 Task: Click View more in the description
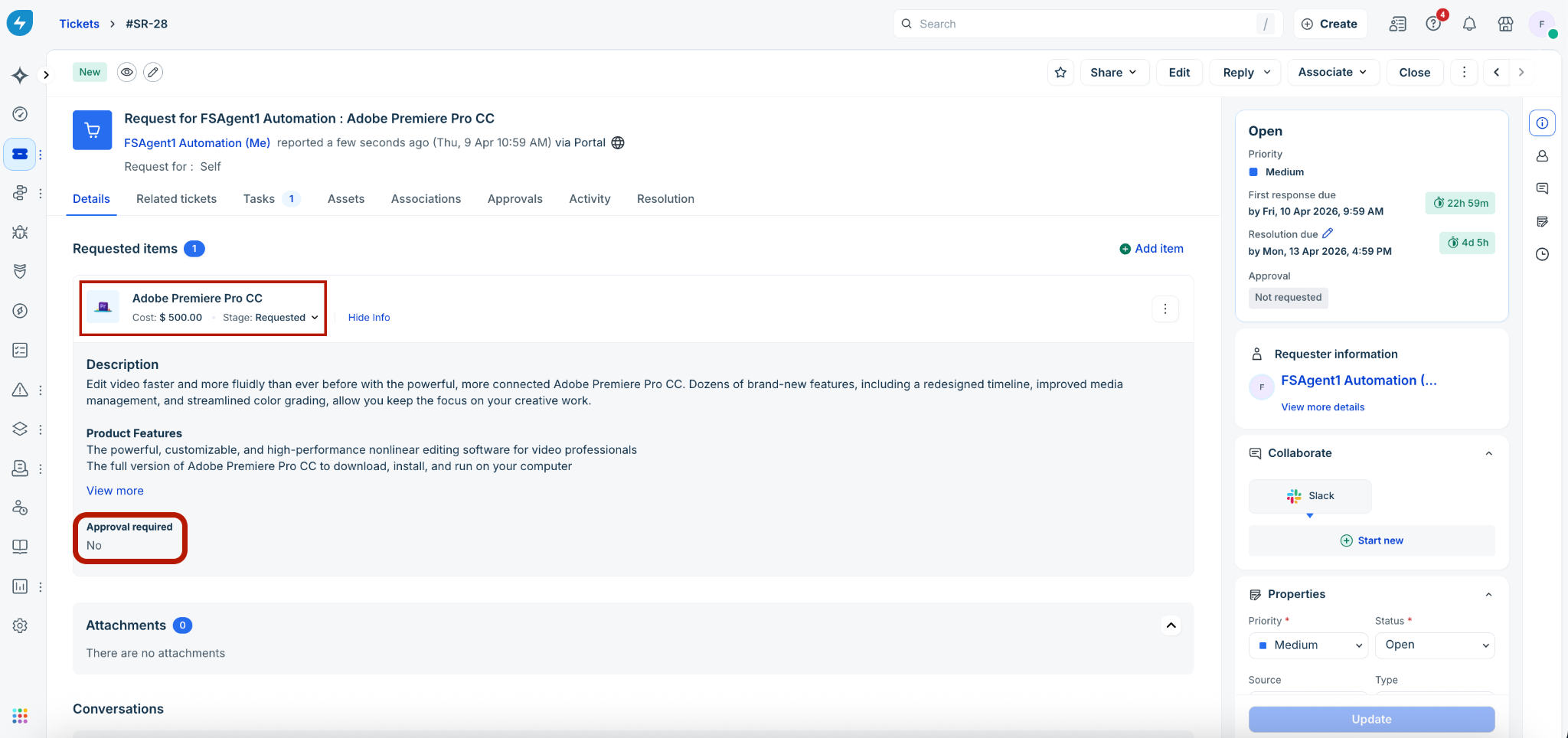115,490
